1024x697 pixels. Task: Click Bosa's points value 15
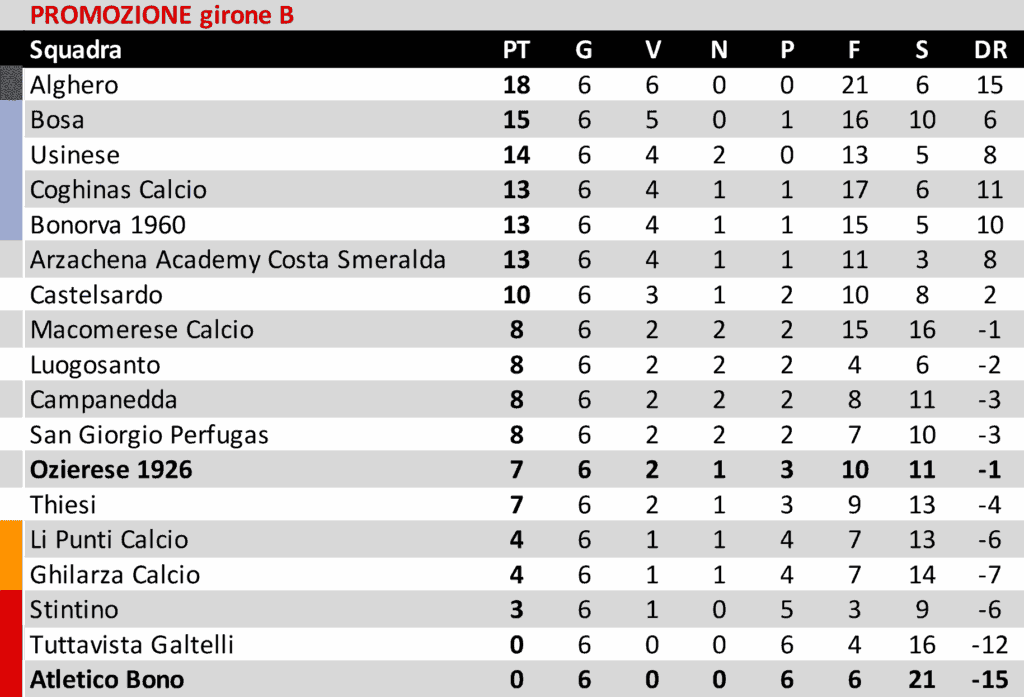coord(516,120)
